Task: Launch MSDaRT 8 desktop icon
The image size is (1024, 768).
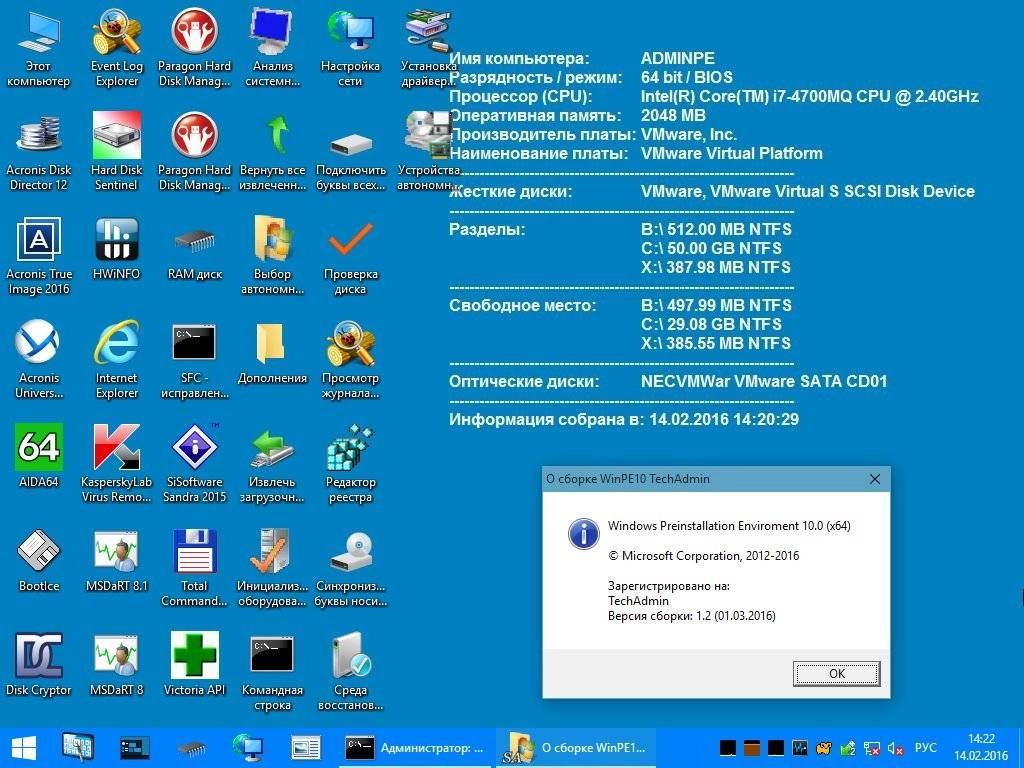Action: point(116,664)
